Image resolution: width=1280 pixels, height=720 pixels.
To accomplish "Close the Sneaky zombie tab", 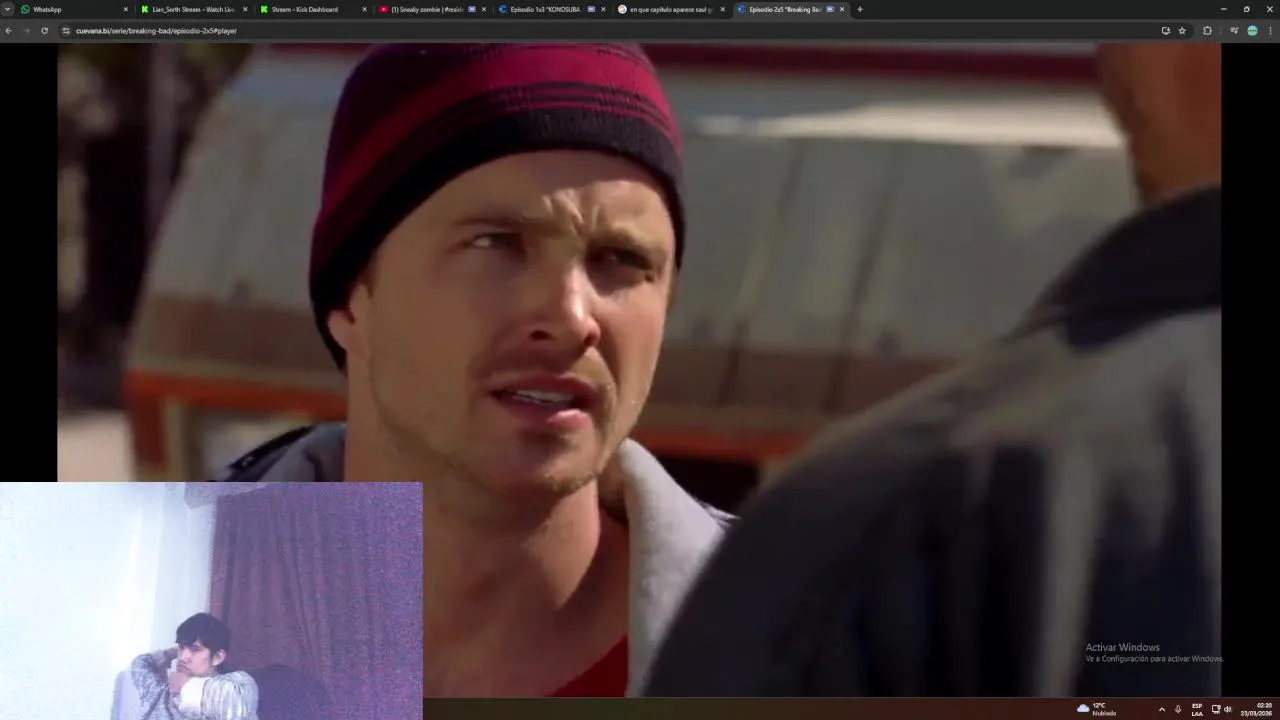I will 484,9.
